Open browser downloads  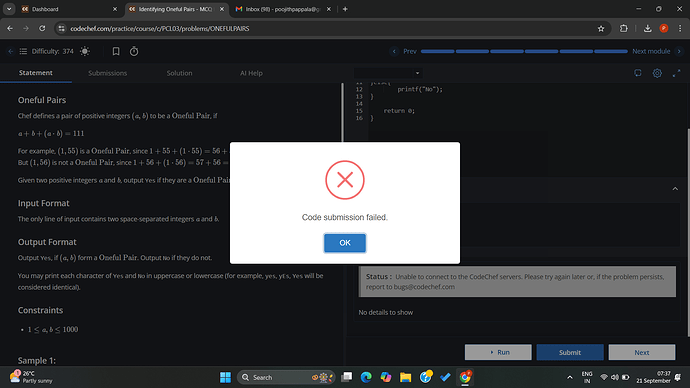click(647, 28)
